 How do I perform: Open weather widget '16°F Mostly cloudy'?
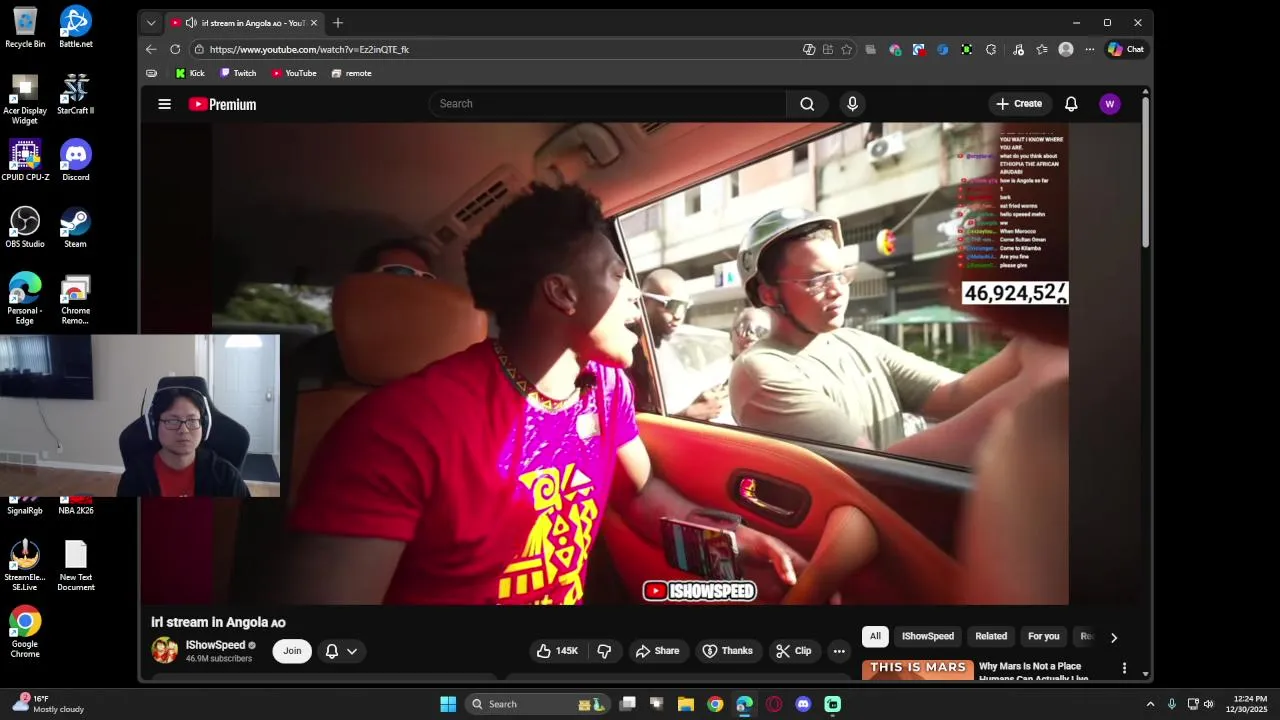(47, 704)
